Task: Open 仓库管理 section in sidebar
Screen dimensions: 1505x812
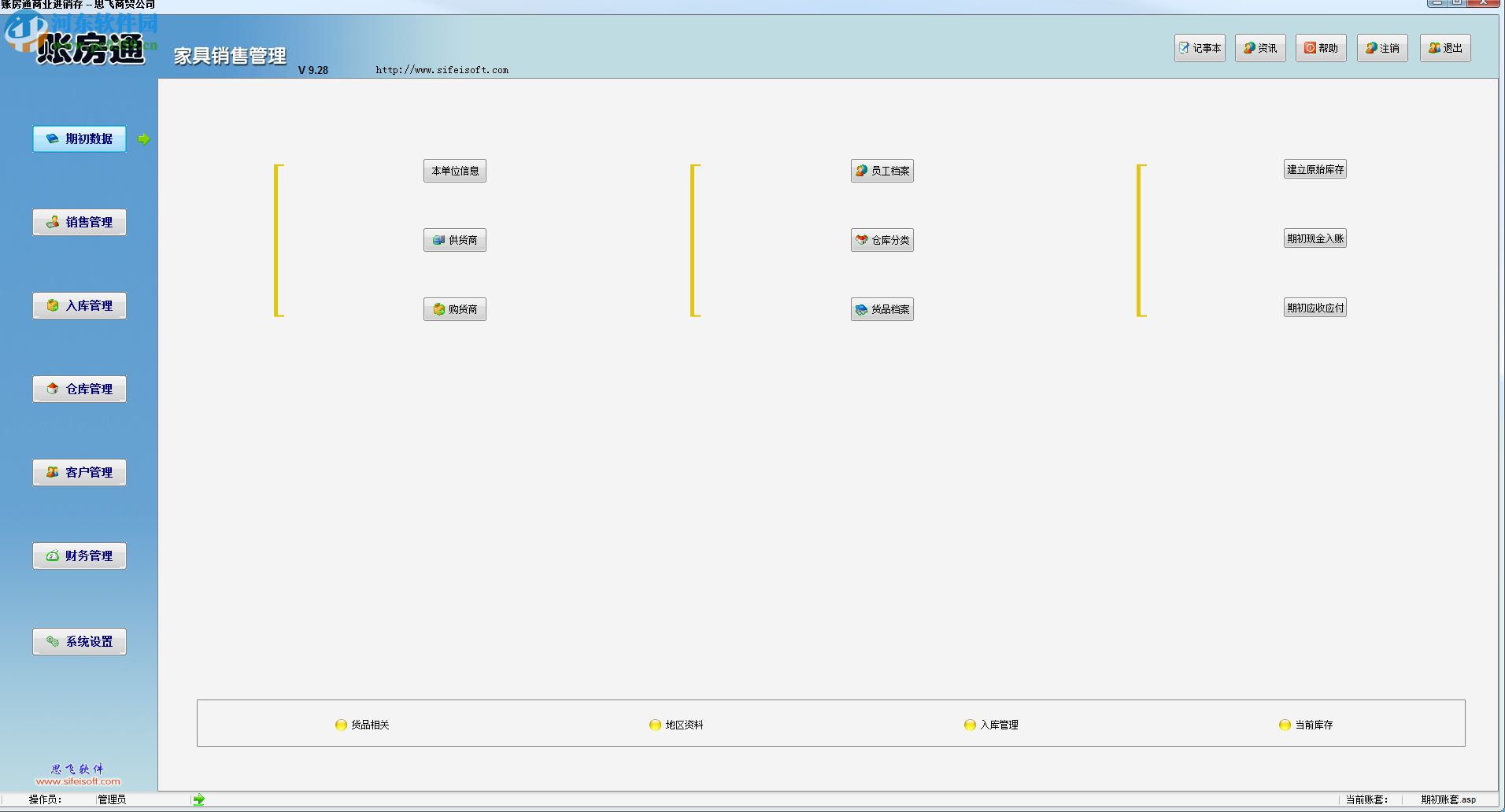Action: point(80,389)
